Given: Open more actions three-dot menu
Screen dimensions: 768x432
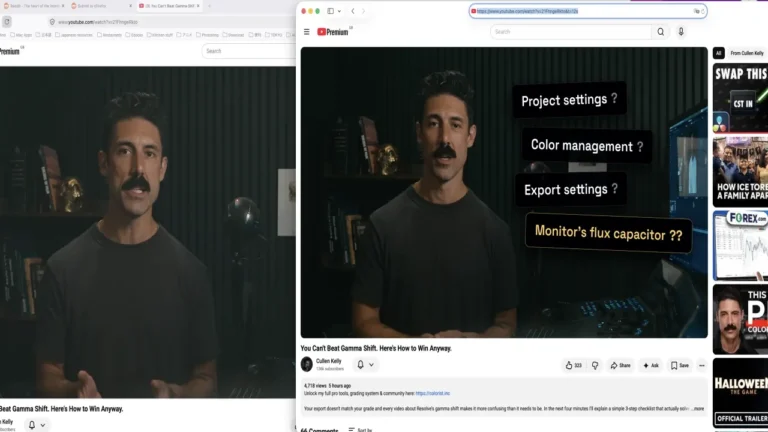Looking at the screenshot, I should coord(701,365).
